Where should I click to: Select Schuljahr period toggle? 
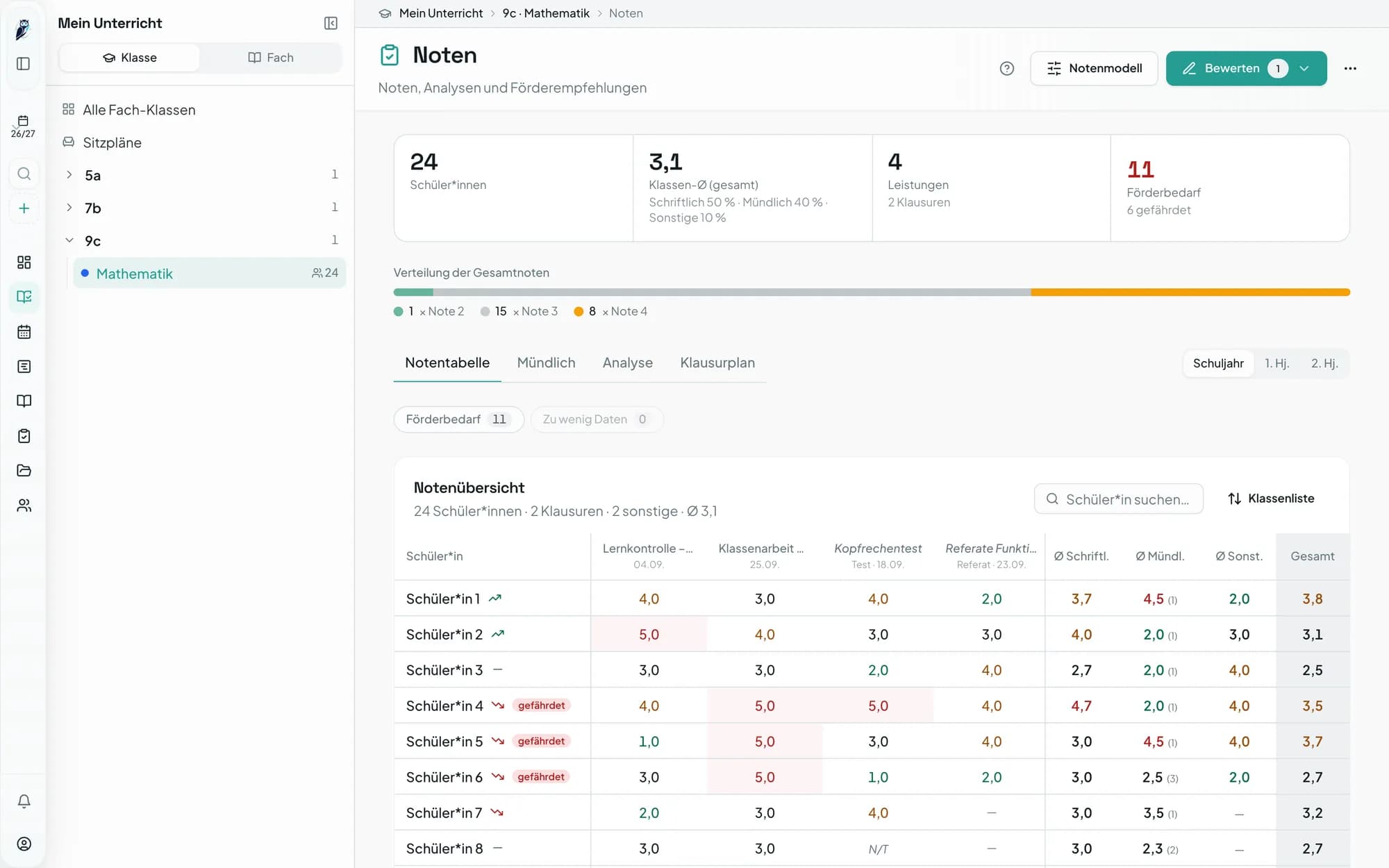tap(1218, 363)
